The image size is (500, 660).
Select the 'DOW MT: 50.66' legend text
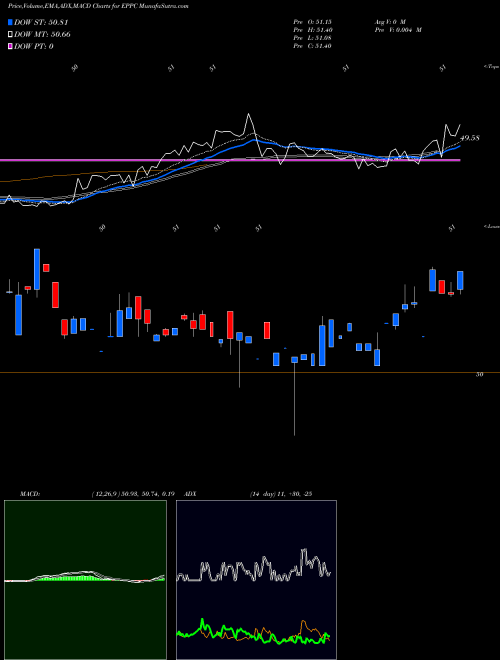point(42,35)
